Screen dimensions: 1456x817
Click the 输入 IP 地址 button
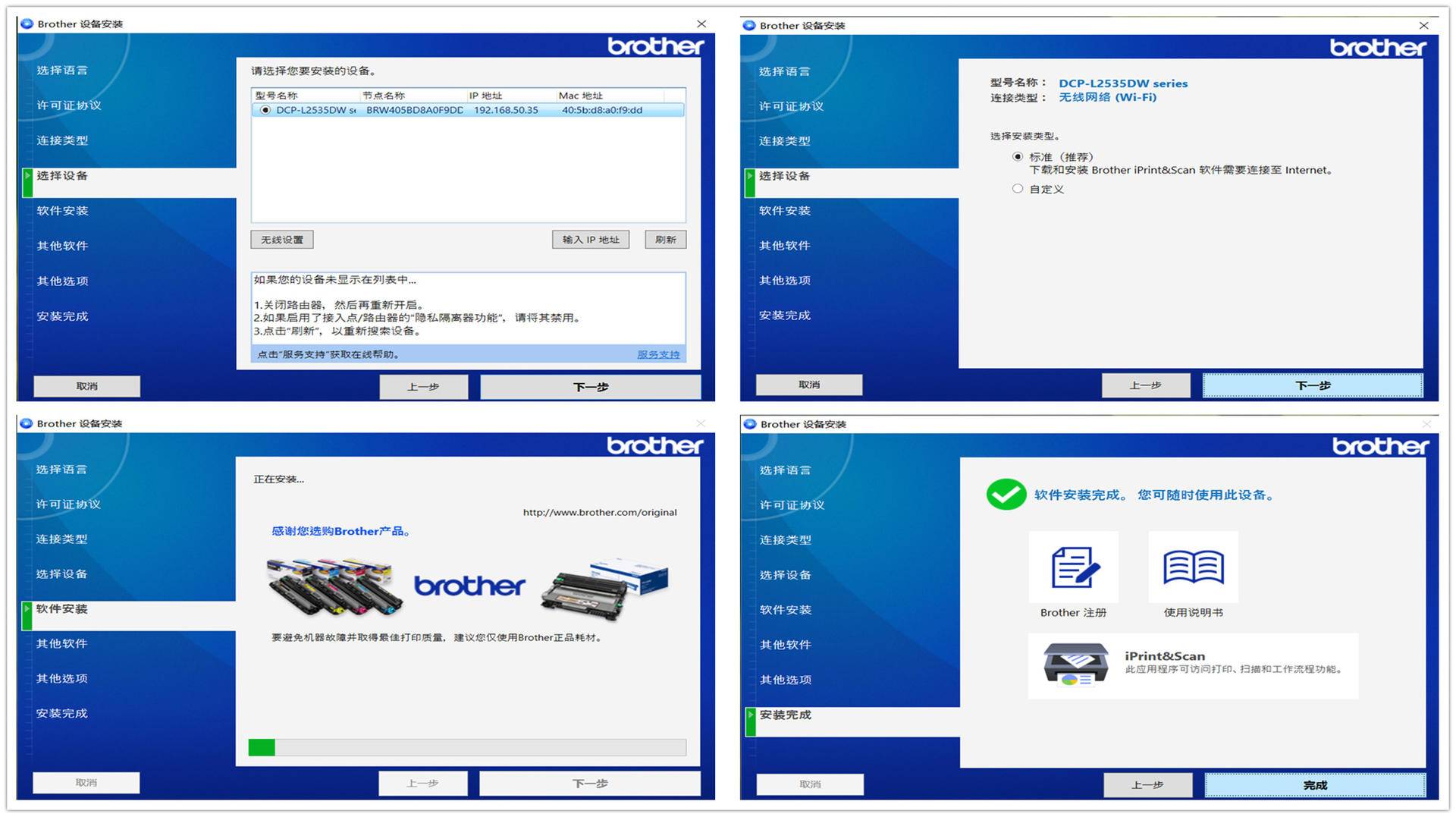click(x=591, y=240)
